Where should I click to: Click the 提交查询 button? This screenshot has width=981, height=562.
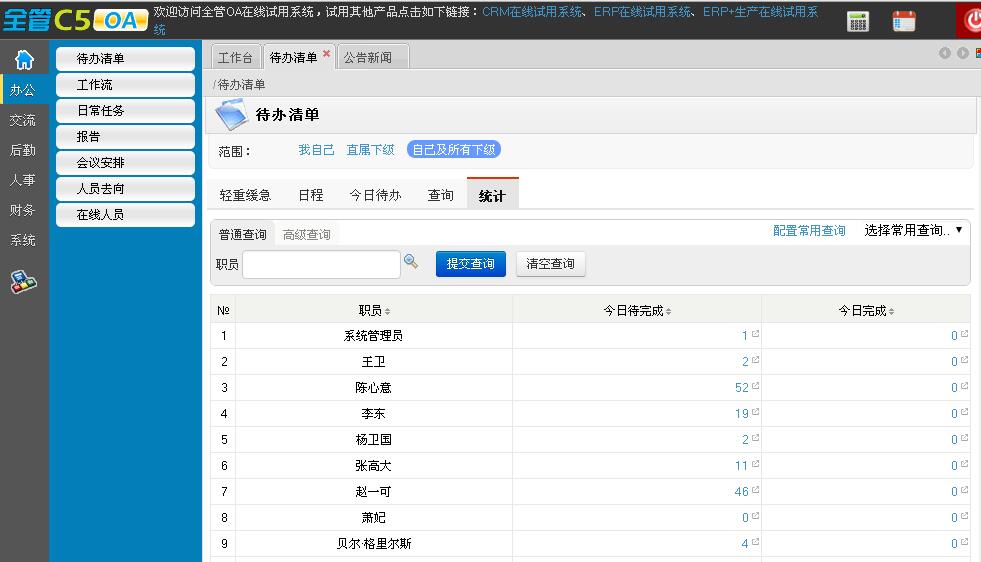(470, 264)
